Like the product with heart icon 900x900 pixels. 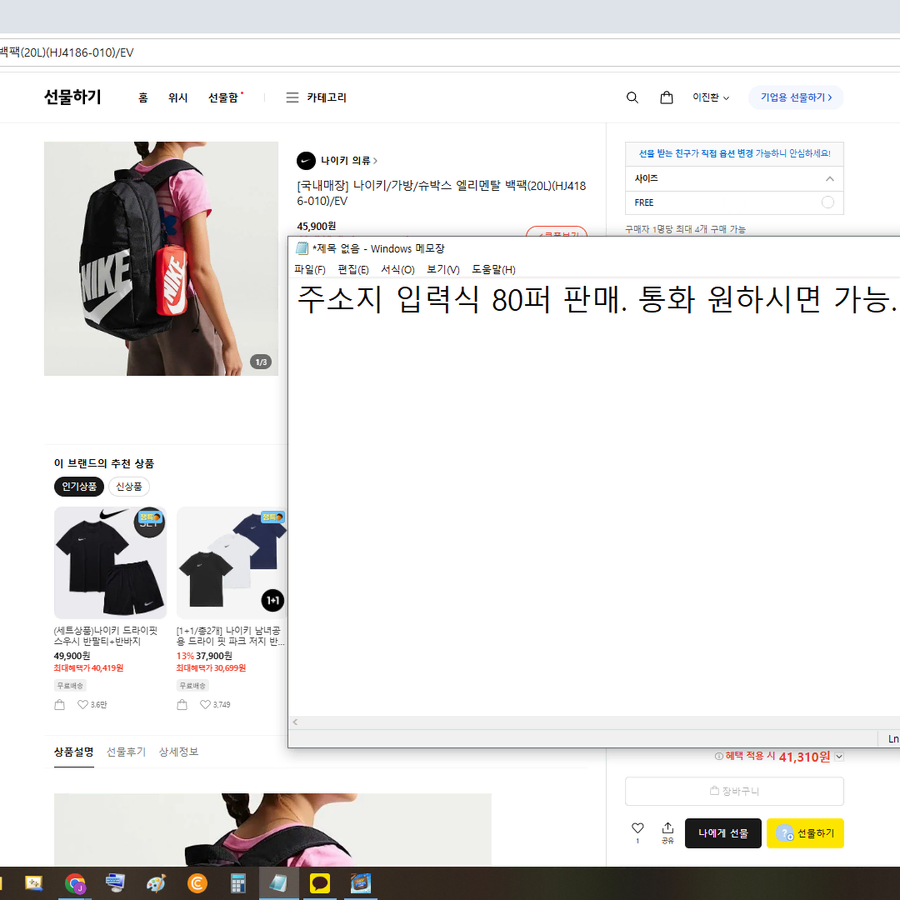tap(638, 828)
